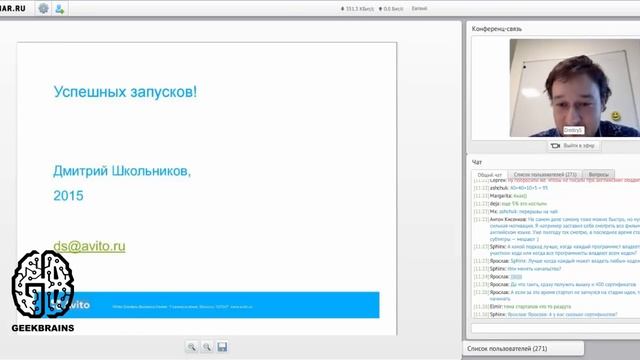Click the upload speed indicator in top bar

(391, 9)
